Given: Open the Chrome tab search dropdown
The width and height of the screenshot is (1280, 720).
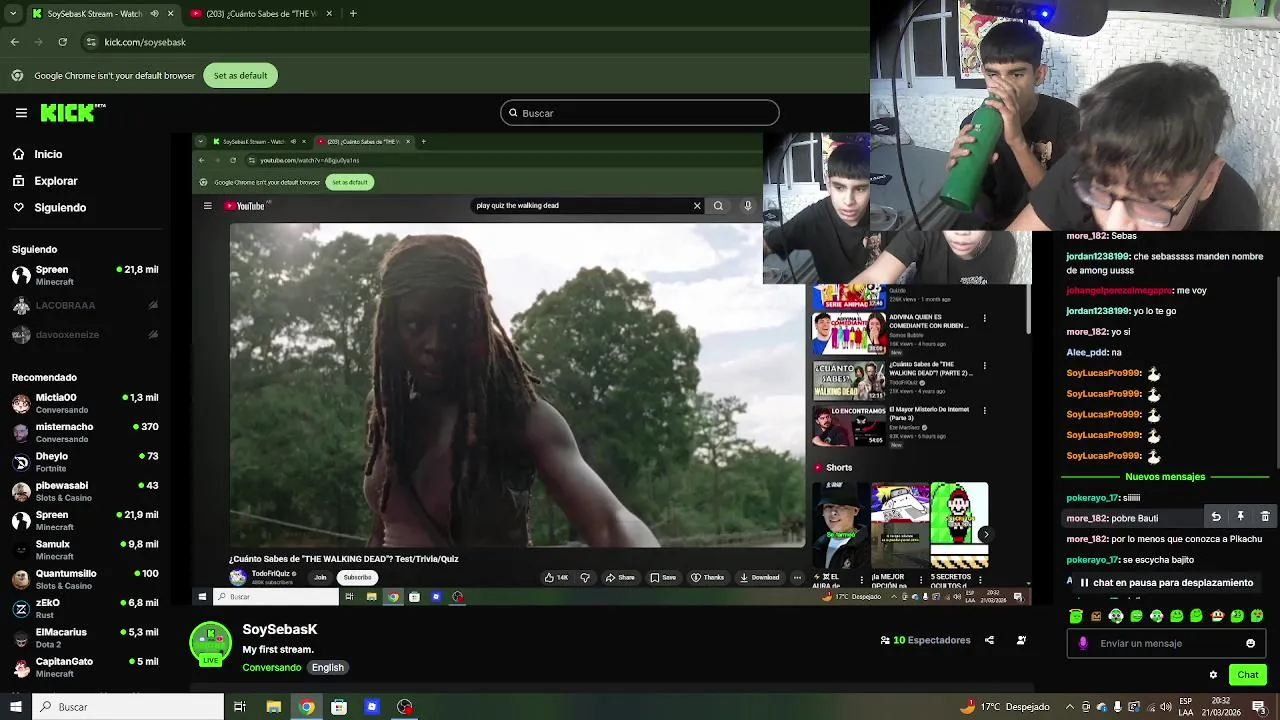Looking at the screenshot, I should point(12,14).
